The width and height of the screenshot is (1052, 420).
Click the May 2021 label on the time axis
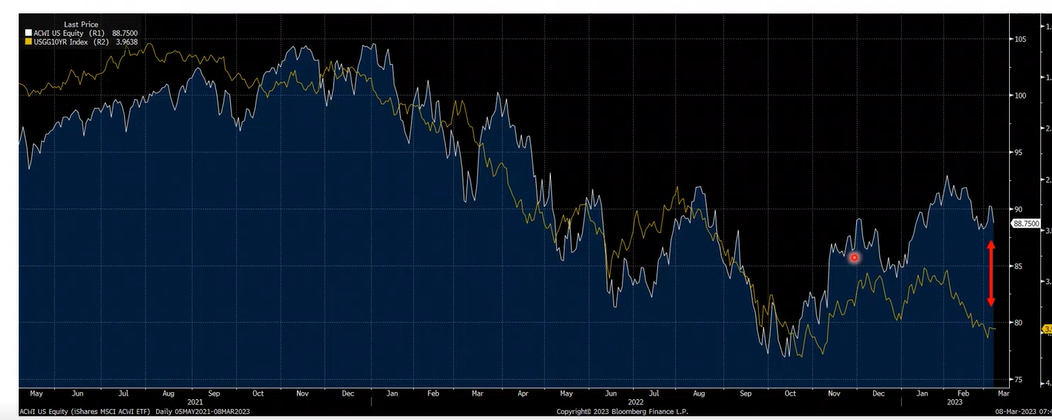tap(37, 393)
